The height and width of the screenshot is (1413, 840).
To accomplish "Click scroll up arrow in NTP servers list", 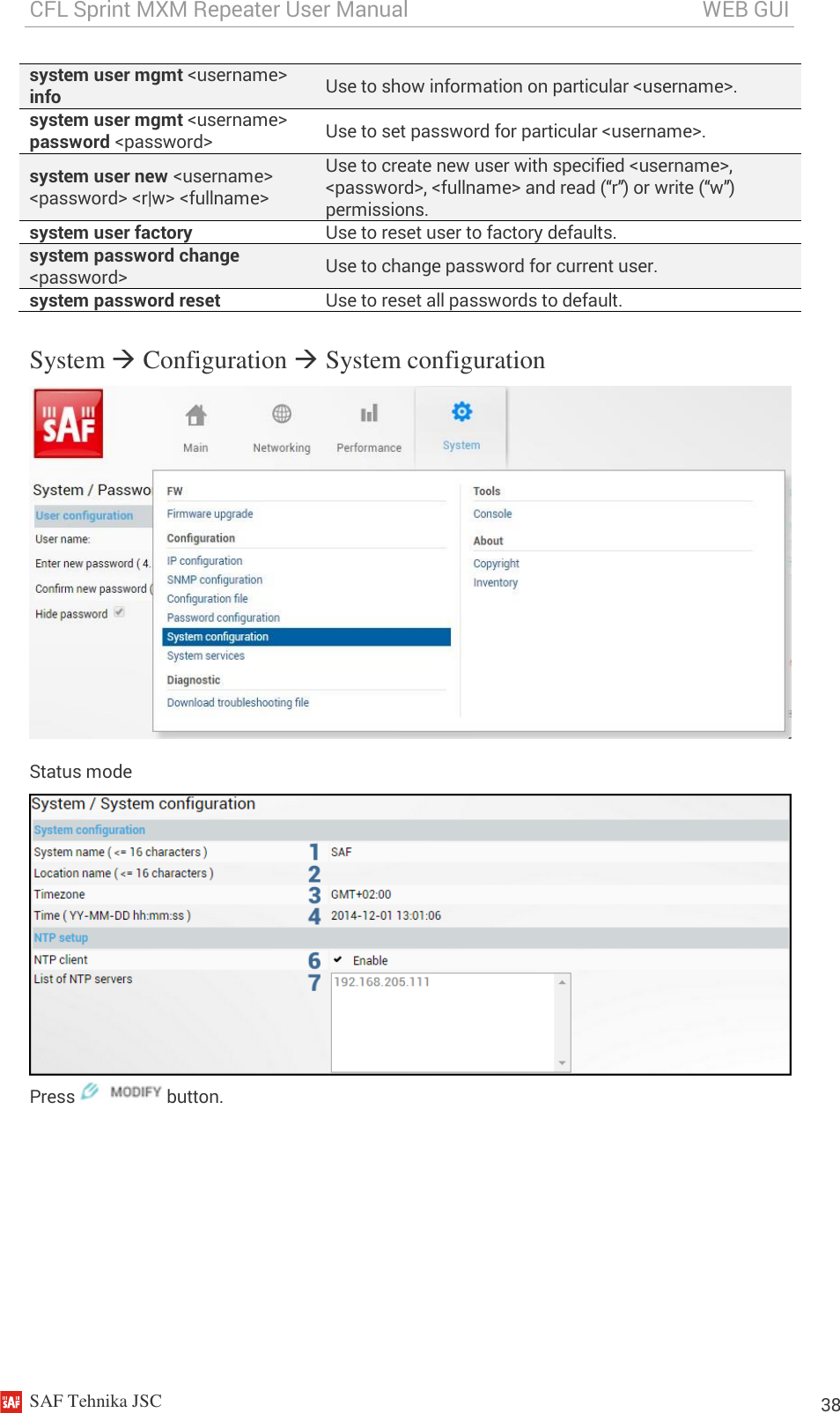I will (x=562, y=981).
